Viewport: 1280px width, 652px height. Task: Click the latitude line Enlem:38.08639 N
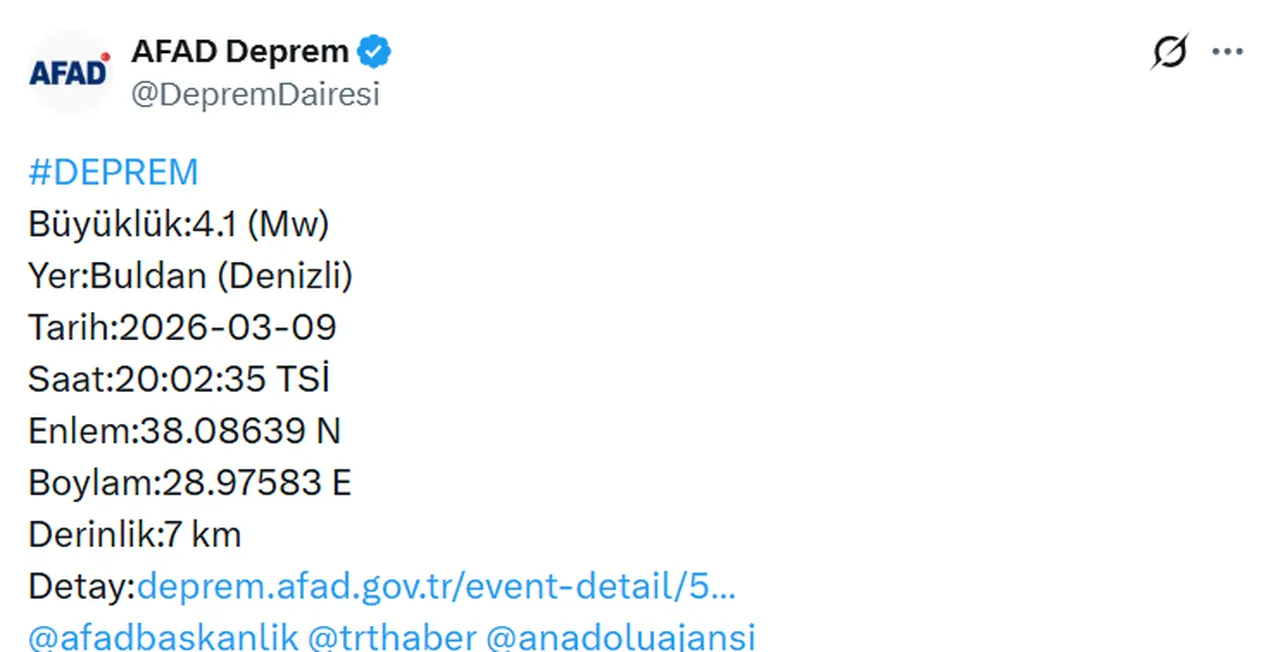(x=185, y=431)
